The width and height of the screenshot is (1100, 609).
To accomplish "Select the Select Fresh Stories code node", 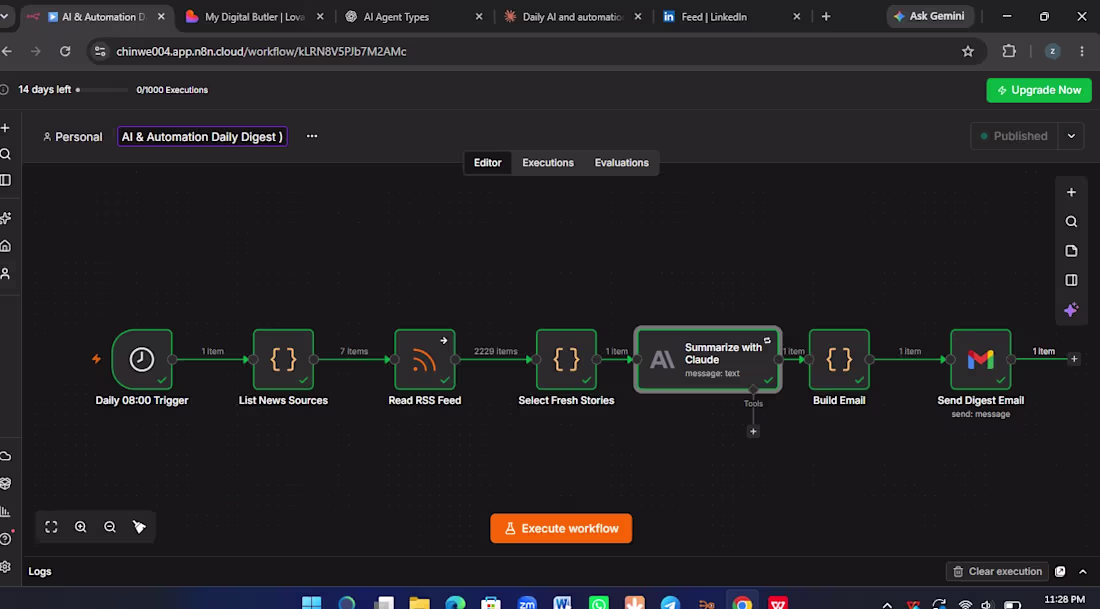I will click(566, 359).
